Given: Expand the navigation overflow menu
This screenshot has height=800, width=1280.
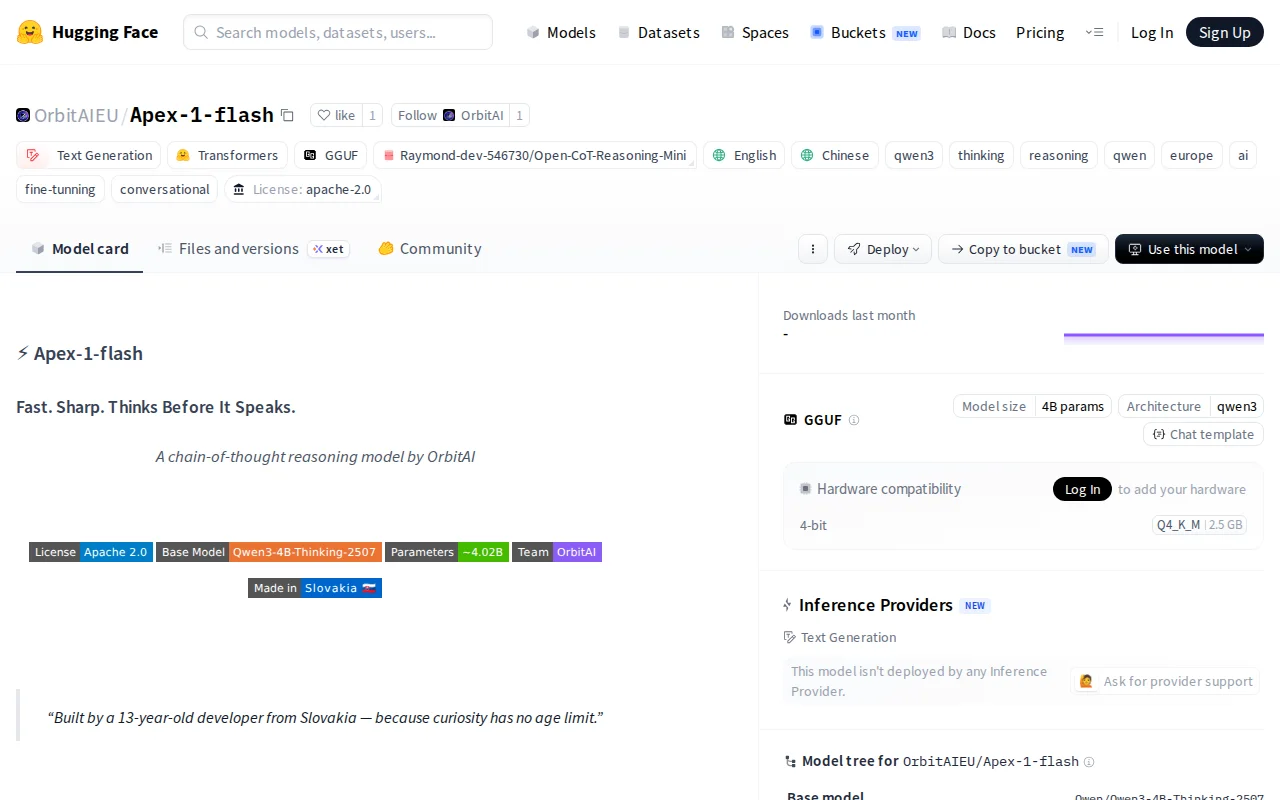Looking at the screenshot, I should coord(1094,32).
